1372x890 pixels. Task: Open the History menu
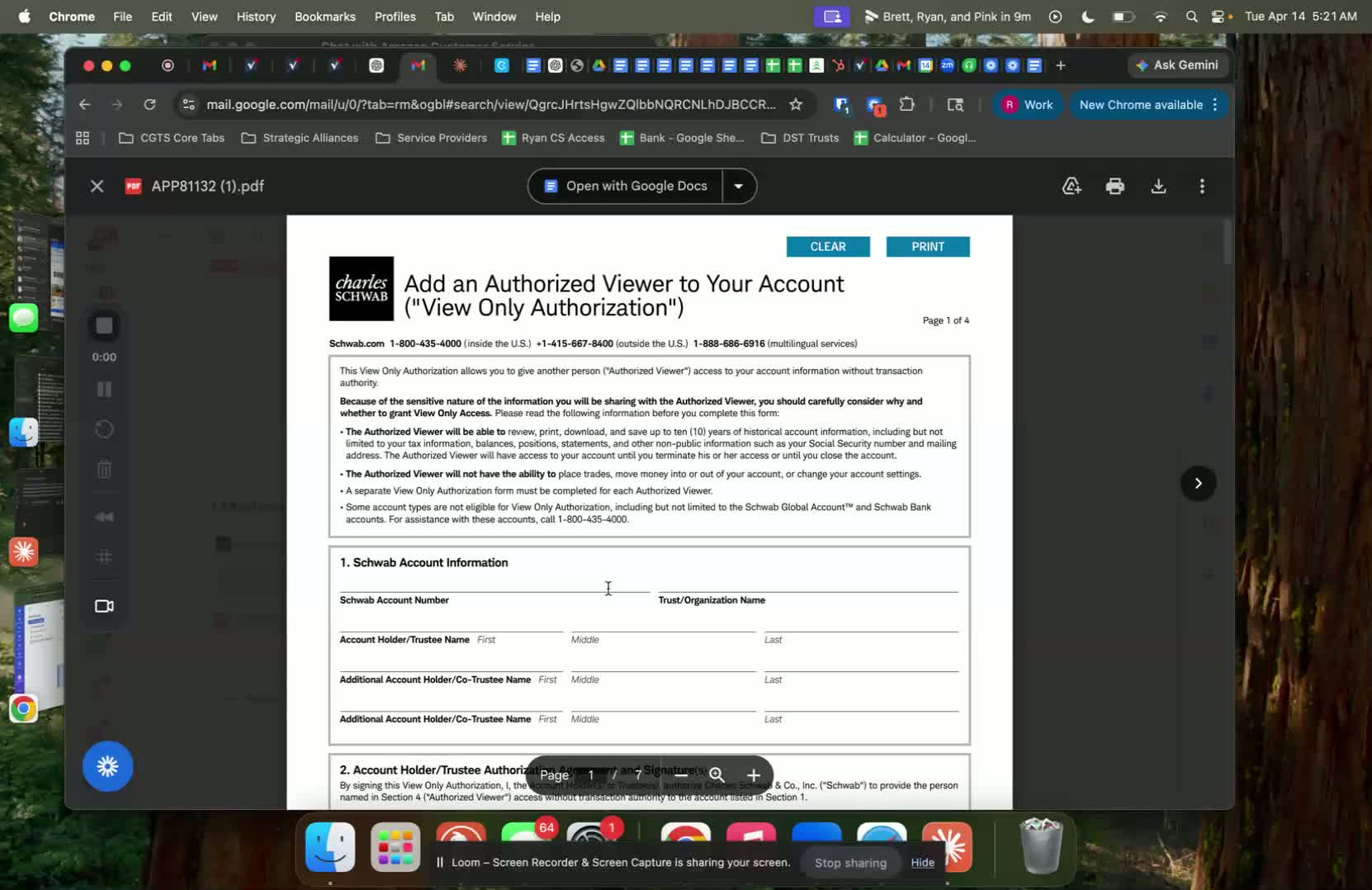pos(256,17)
